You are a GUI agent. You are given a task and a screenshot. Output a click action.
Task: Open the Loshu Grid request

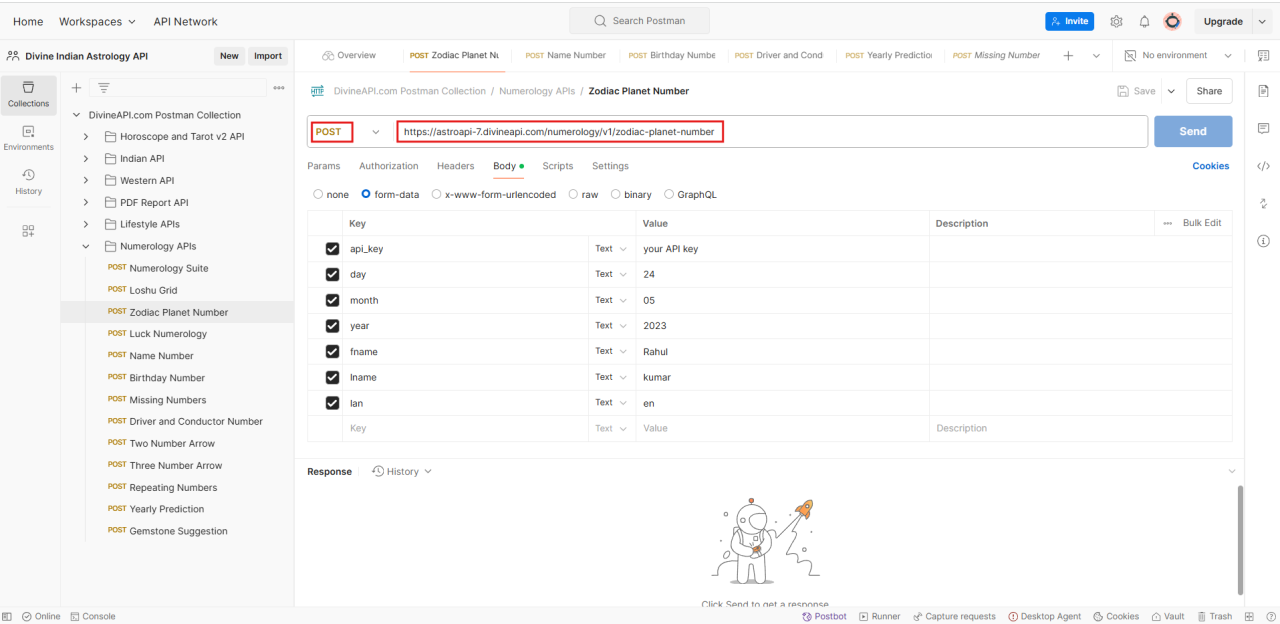153,290
